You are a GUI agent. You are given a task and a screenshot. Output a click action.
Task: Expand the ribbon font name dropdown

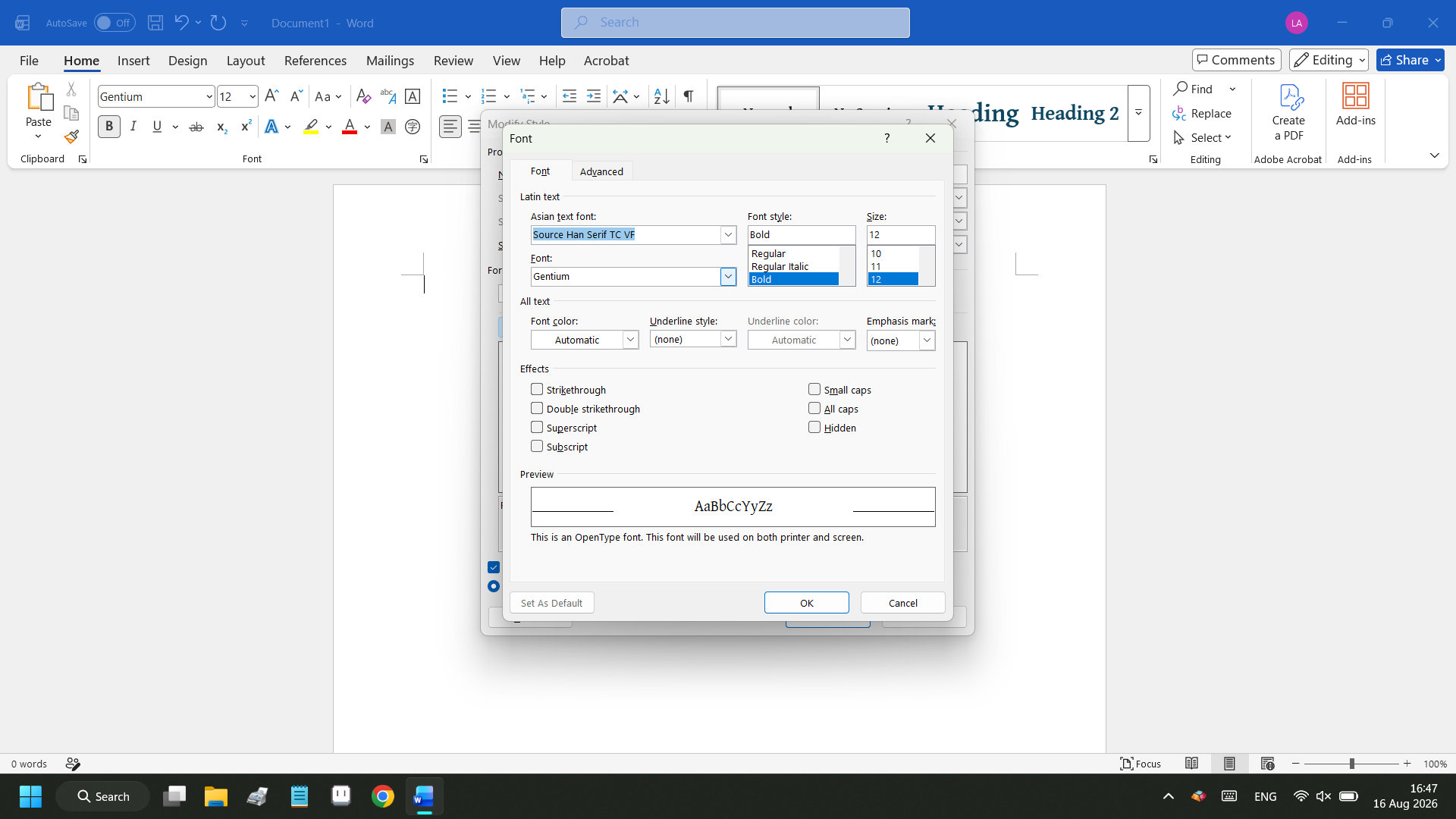(x=209, y=96)
